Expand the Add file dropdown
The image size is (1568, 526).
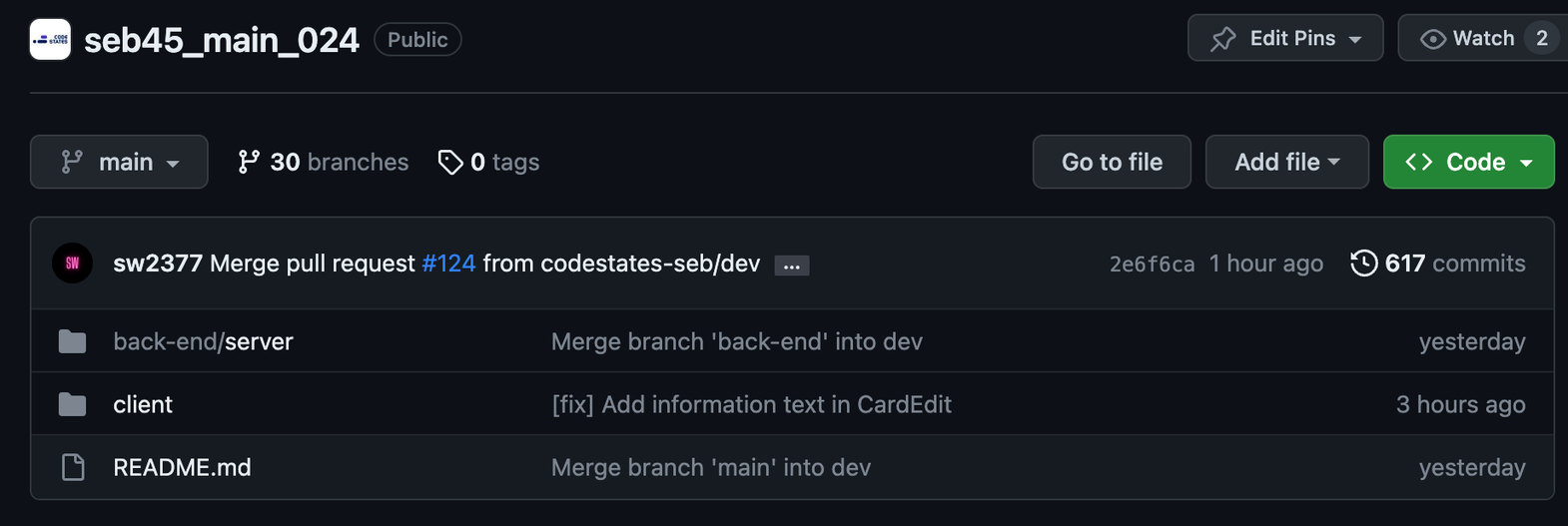pyautogui.click(x=1286, y=162)
